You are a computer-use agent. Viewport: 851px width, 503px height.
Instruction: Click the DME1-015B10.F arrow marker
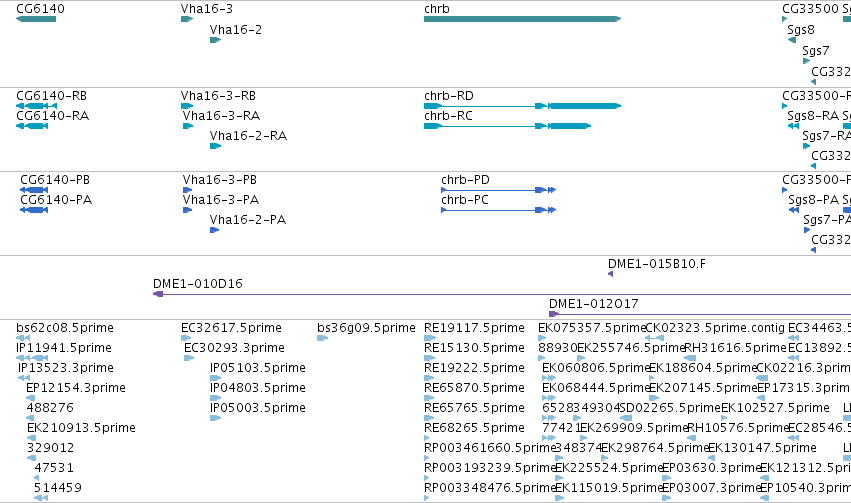pos(611,274)
